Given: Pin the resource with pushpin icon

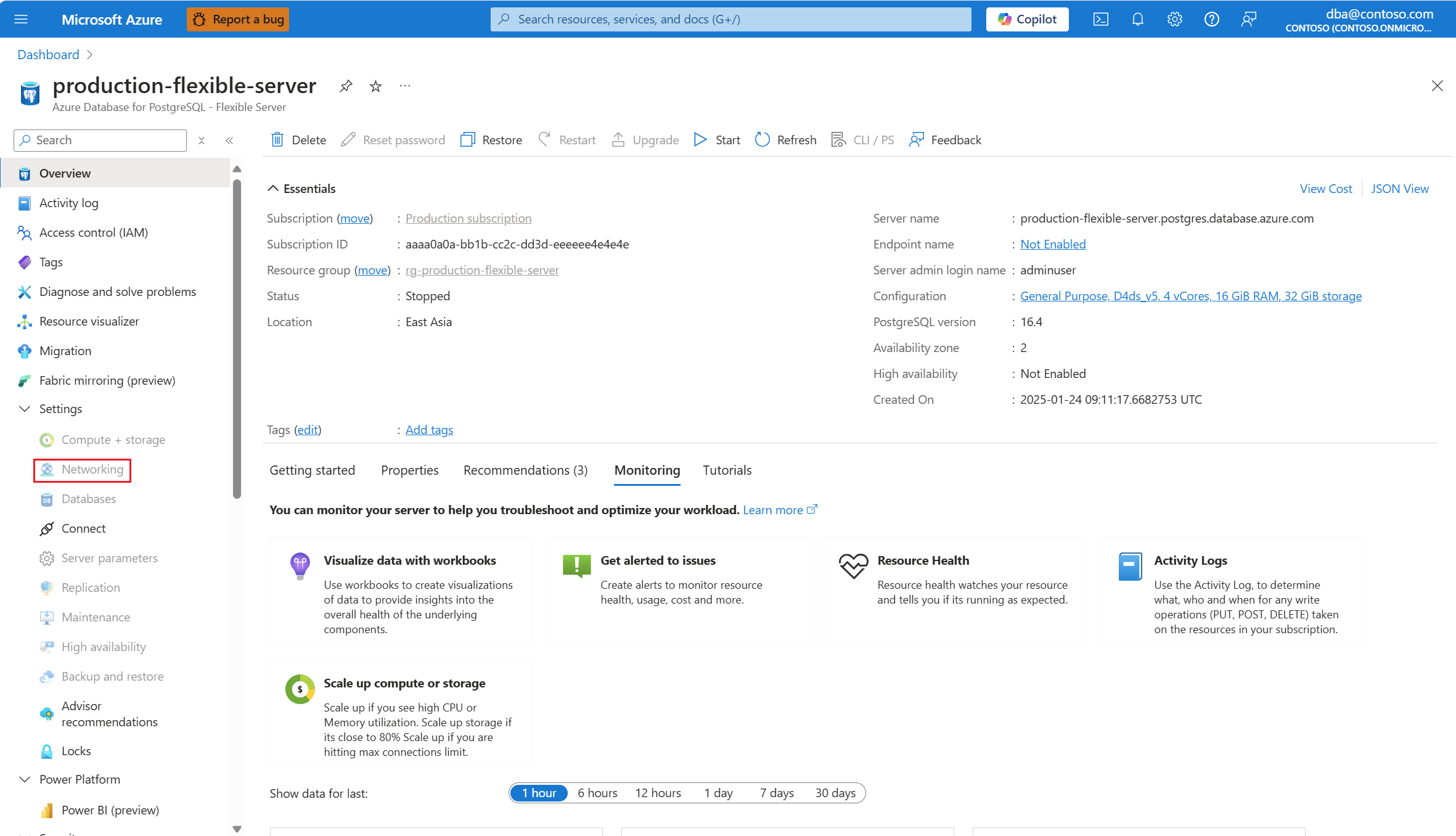Looking at the screenshot, I should [346, 86].
